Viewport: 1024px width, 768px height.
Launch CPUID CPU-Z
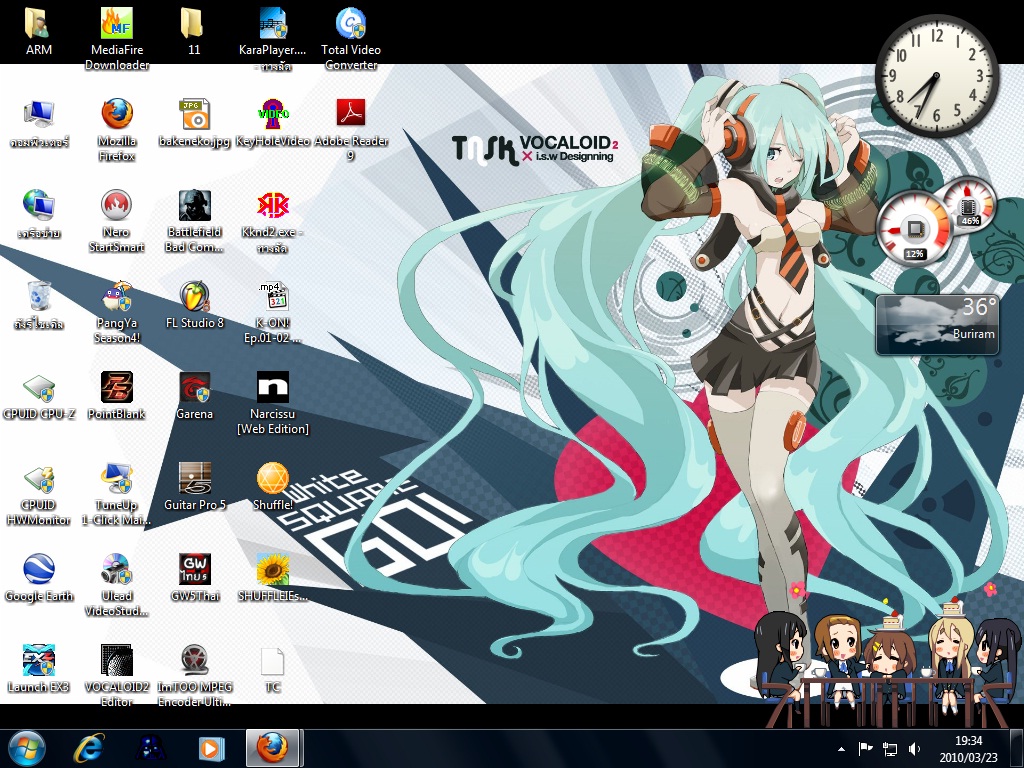point(39,396)
